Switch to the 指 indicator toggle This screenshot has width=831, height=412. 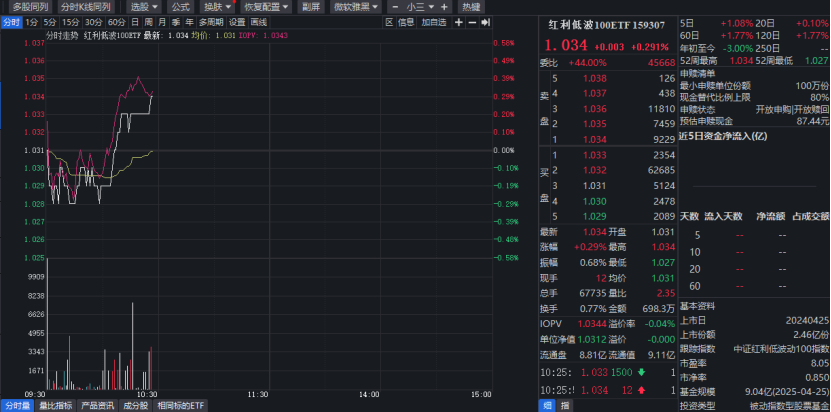(x=565, y=406)
